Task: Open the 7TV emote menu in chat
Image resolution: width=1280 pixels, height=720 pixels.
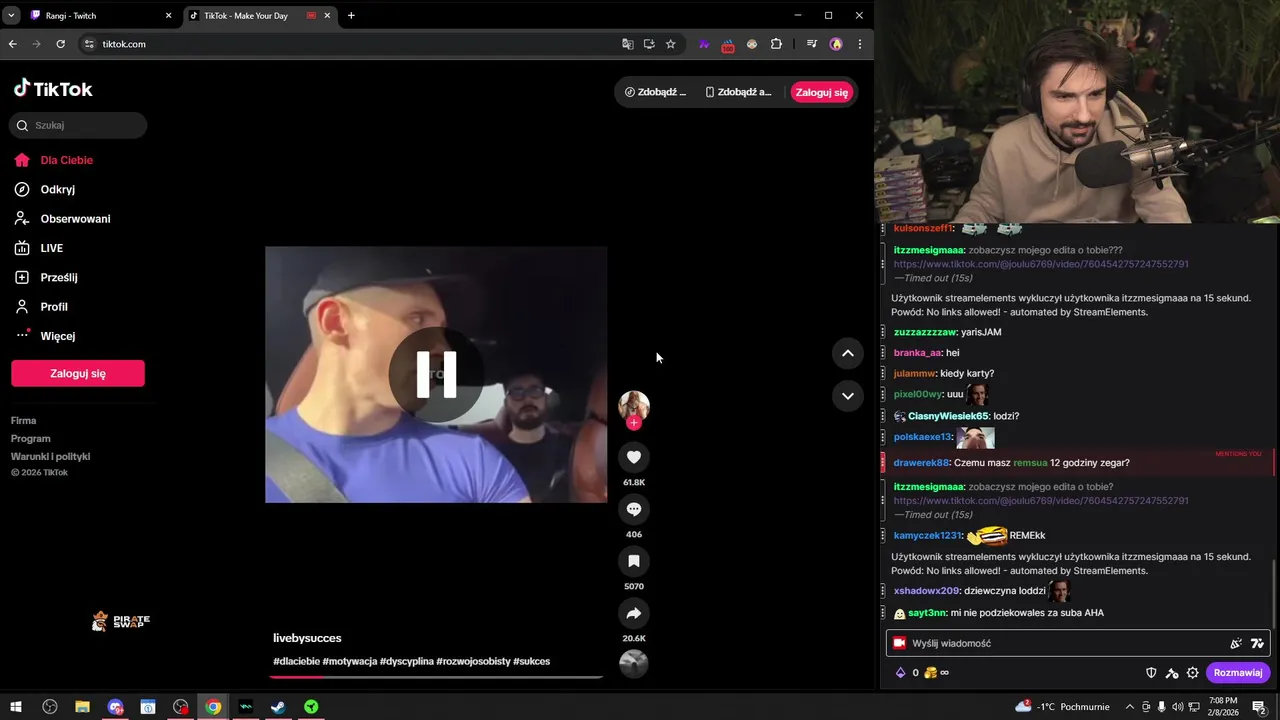Action: 1257,643
